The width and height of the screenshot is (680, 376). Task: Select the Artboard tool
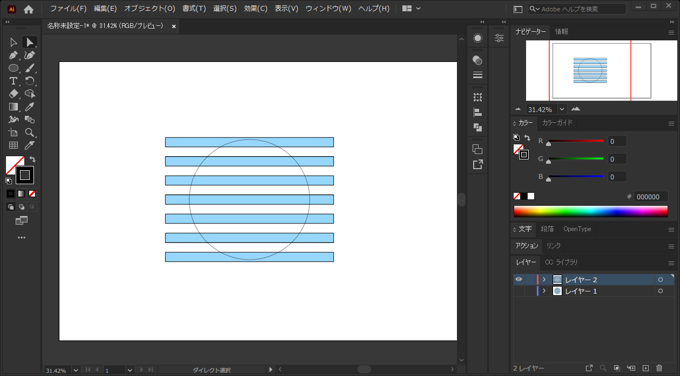click(13, 133)
